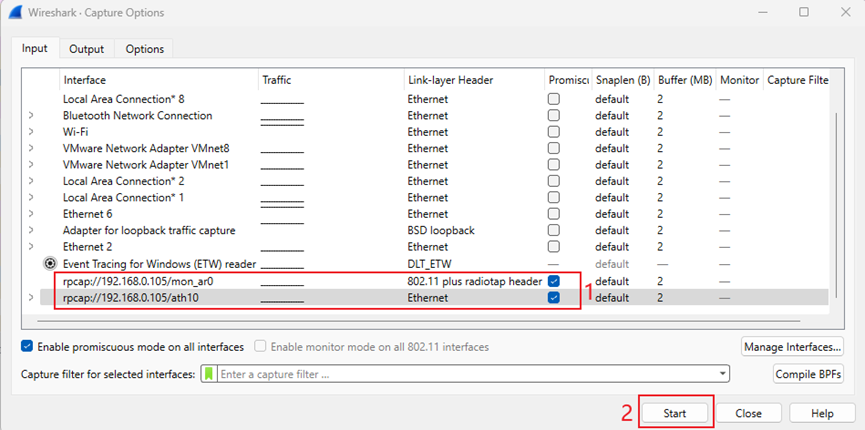Uncheck promiscuous for rpcap mon_ar0 interface
Viewport: 865px width, 430px height.
click(x=554, y=281)
